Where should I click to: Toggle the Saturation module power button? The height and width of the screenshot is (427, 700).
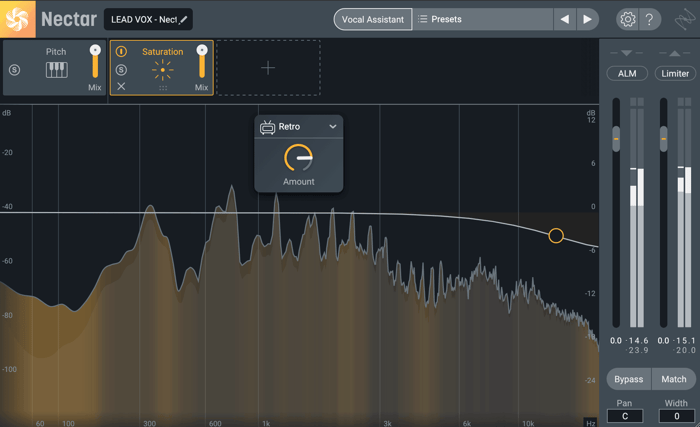pyautogui.click(x=121, y=51)
